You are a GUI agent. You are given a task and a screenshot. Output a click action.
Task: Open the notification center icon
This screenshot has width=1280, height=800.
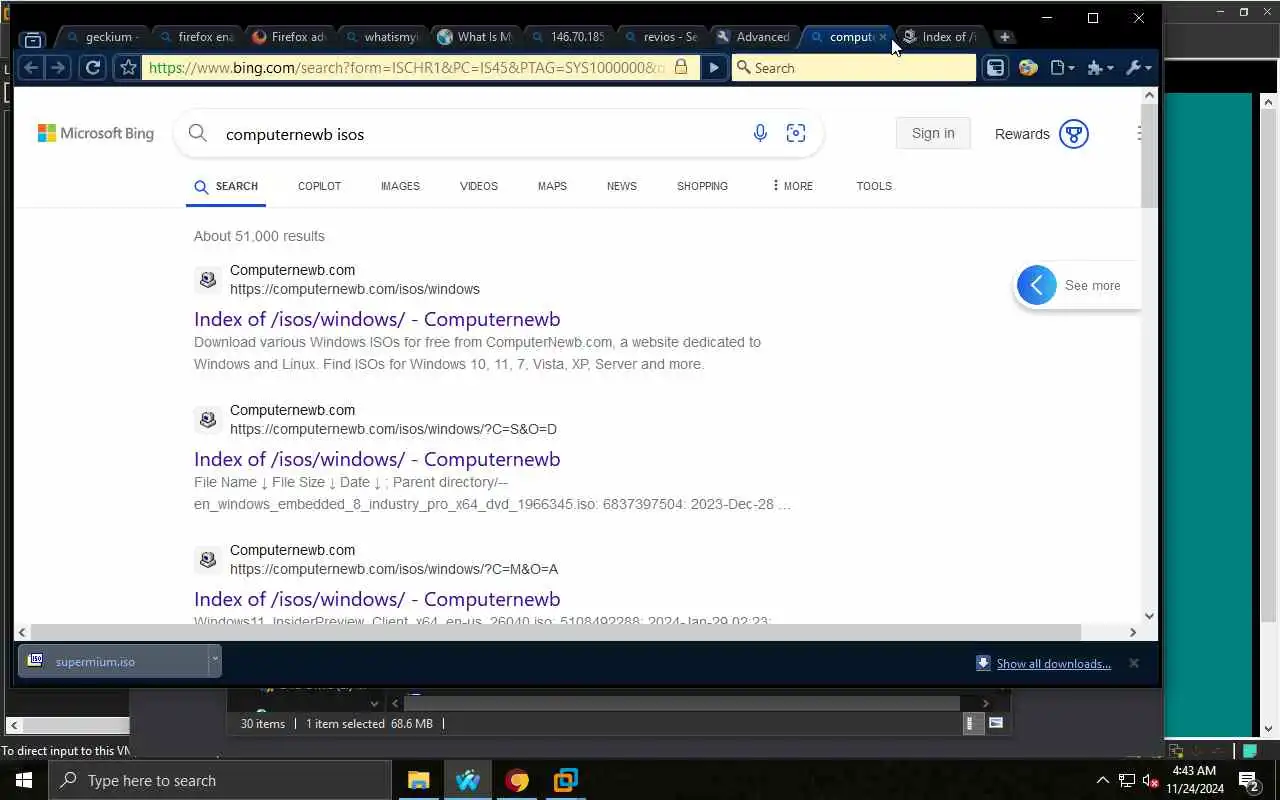(x=1248, y=780)
